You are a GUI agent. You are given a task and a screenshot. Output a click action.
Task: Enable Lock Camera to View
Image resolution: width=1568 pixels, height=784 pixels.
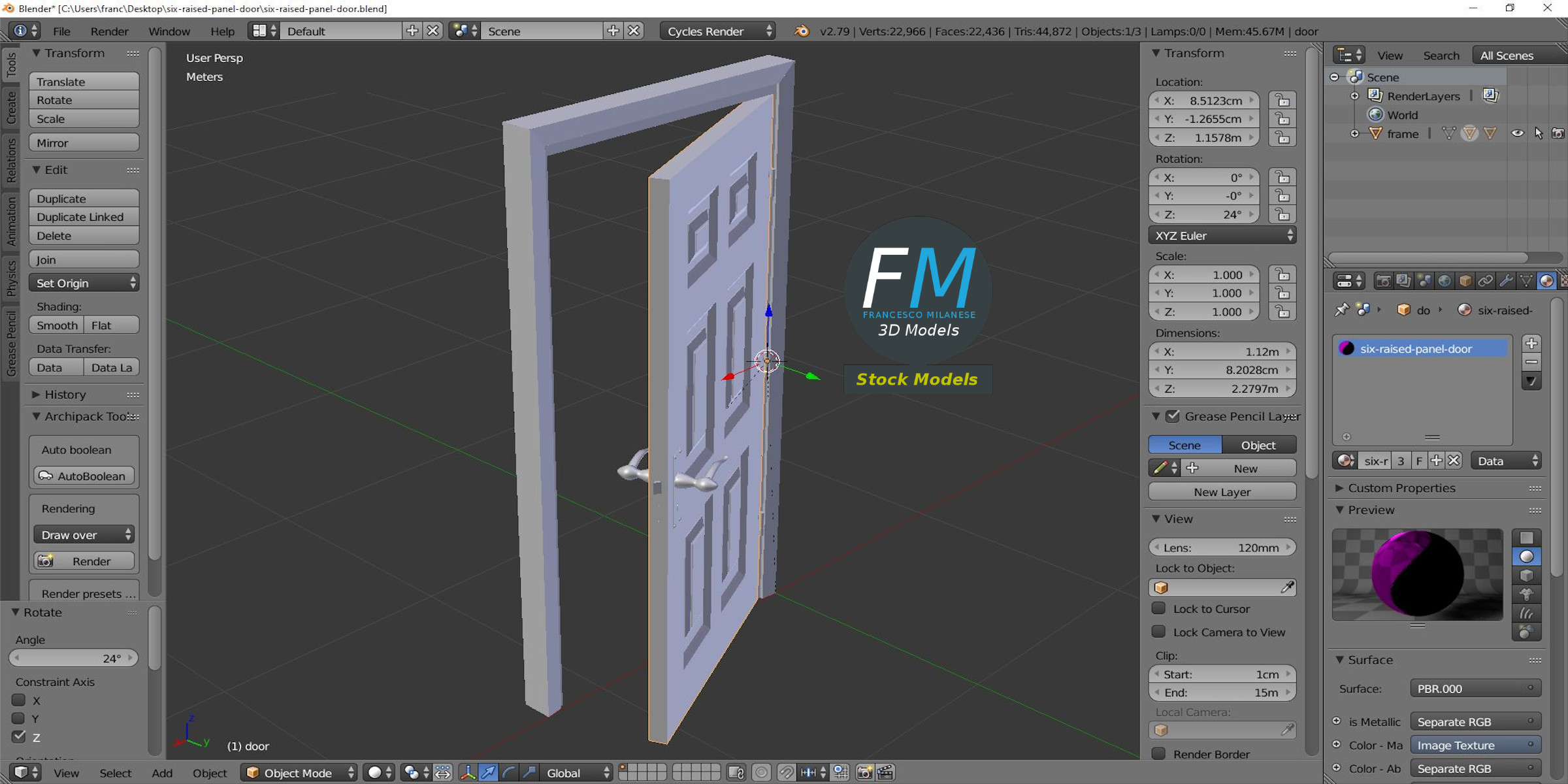[x=1159, y=632]
